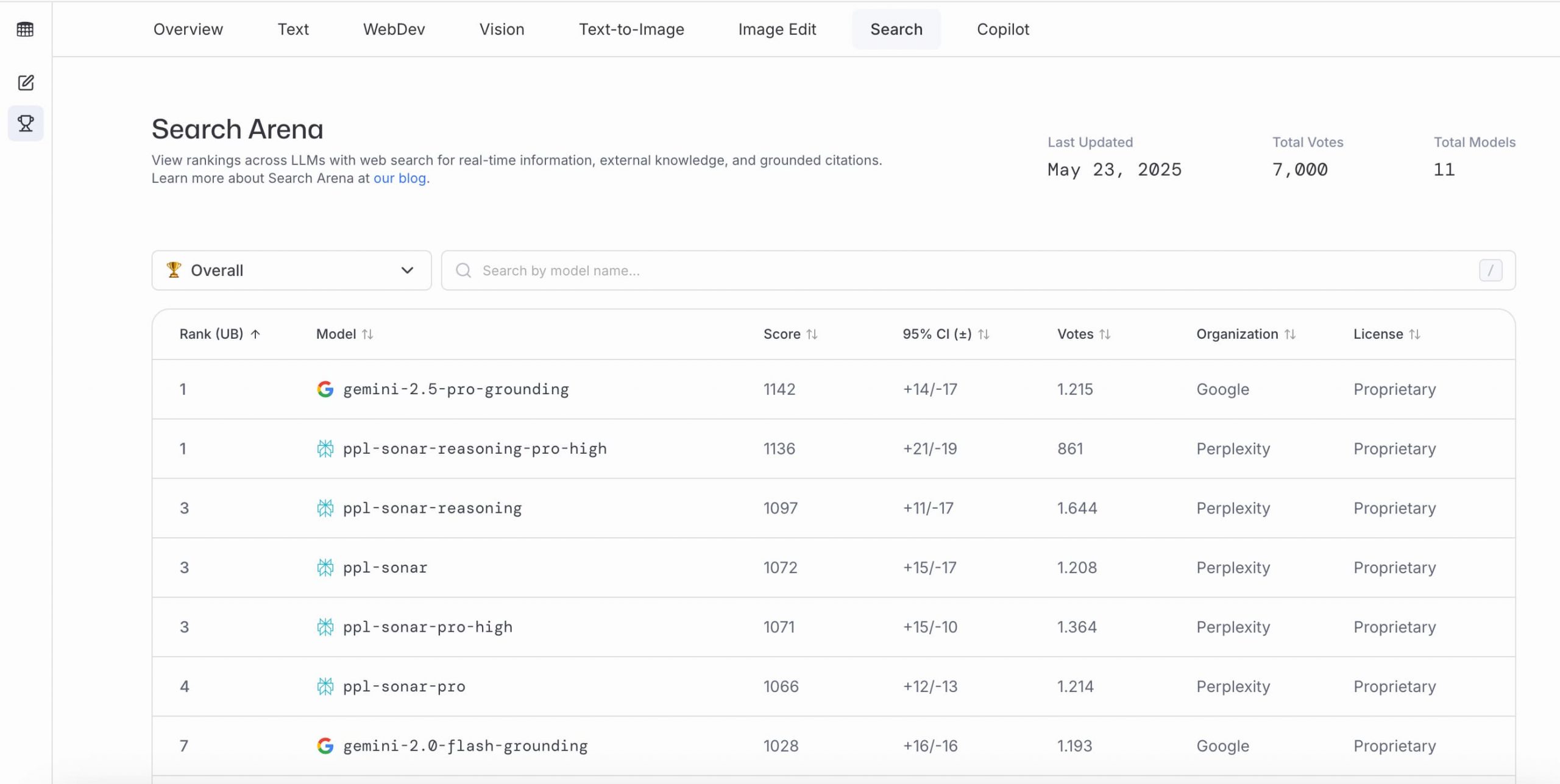
Task: Click the slash shortcut key badge
Action: (1491, 270)
